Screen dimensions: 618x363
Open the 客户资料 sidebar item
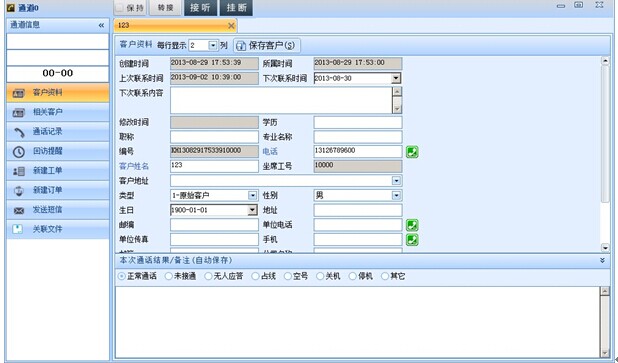[x=58, y=93]
